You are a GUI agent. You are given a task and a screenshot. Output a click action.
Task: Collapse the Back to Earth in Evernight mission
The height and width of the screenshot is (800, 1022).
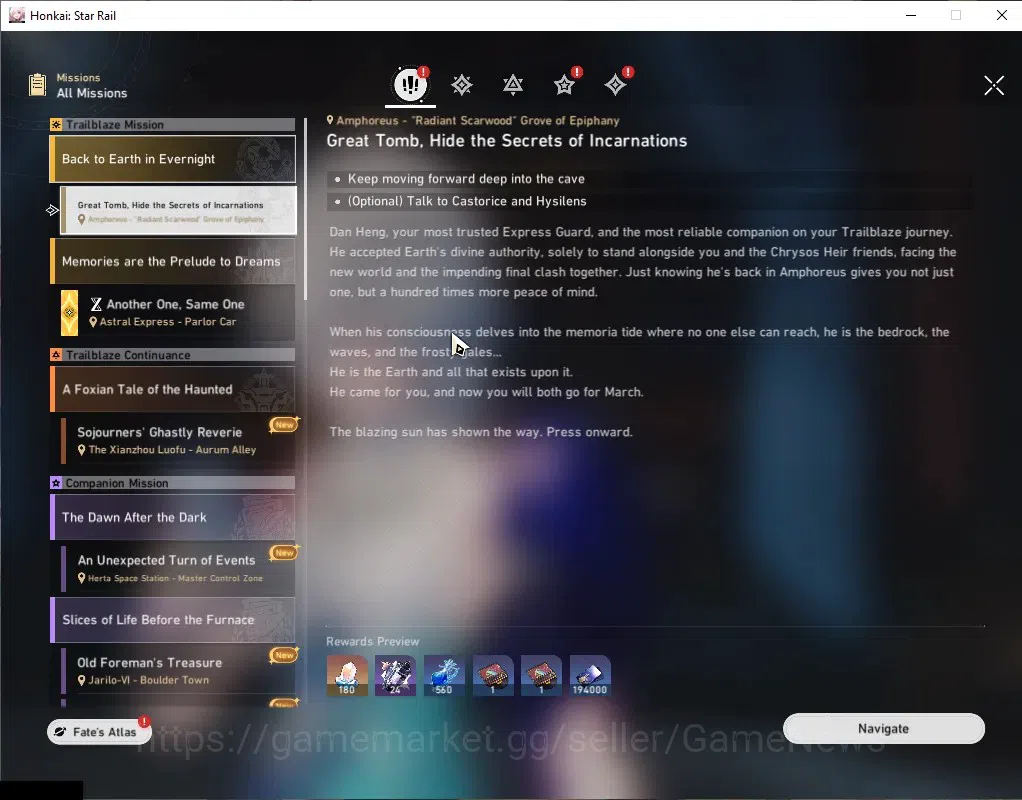[x=173, y=159]
